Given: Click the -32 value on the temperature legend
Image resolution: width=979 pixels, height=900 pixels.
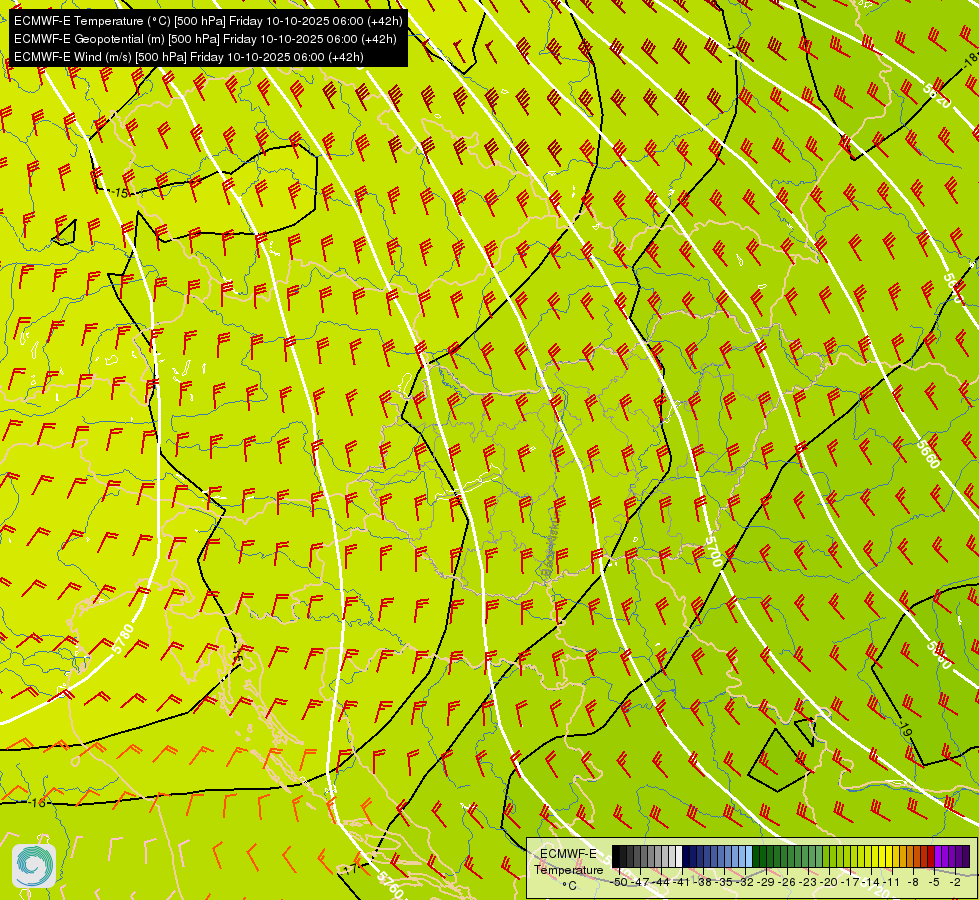Looking at the screenshot, I should (745, 882).
